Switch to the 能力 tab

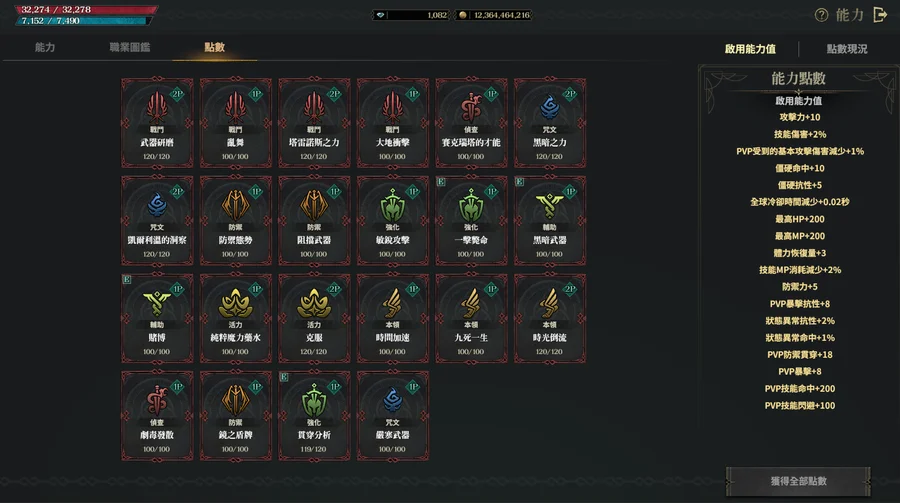click(x=45, y=47)
